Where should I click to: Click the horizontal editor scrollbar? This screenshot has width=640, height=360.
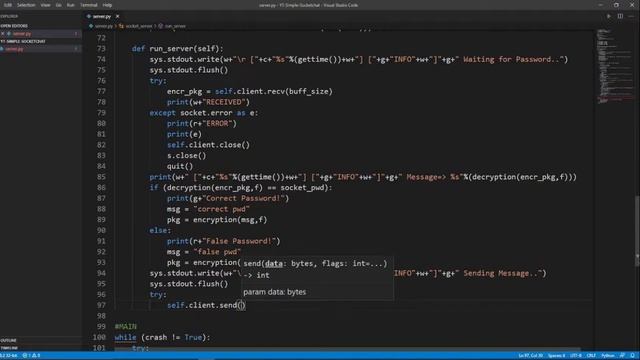(347, 349)
